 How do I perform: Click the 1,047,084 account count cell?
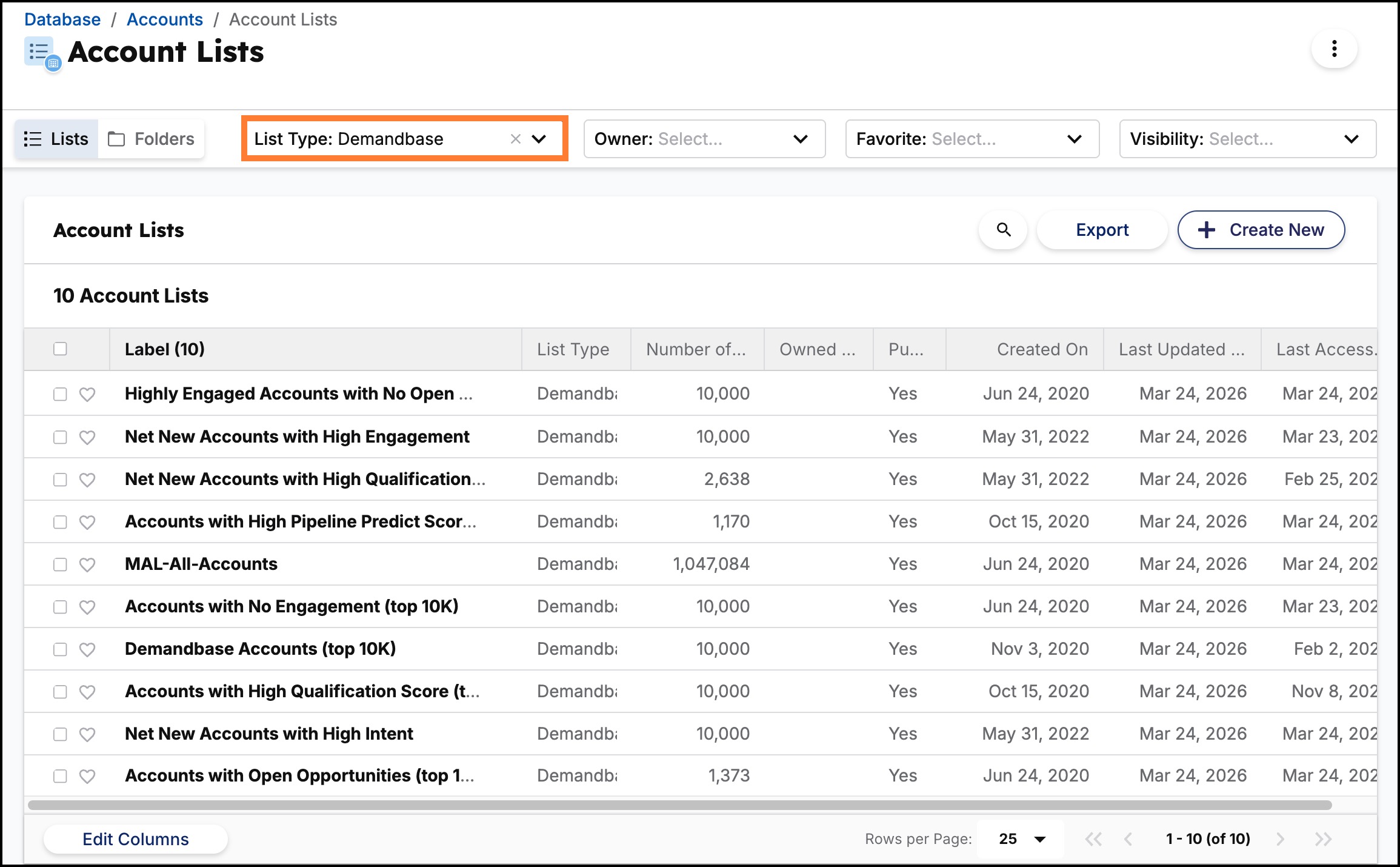[712, 564]
